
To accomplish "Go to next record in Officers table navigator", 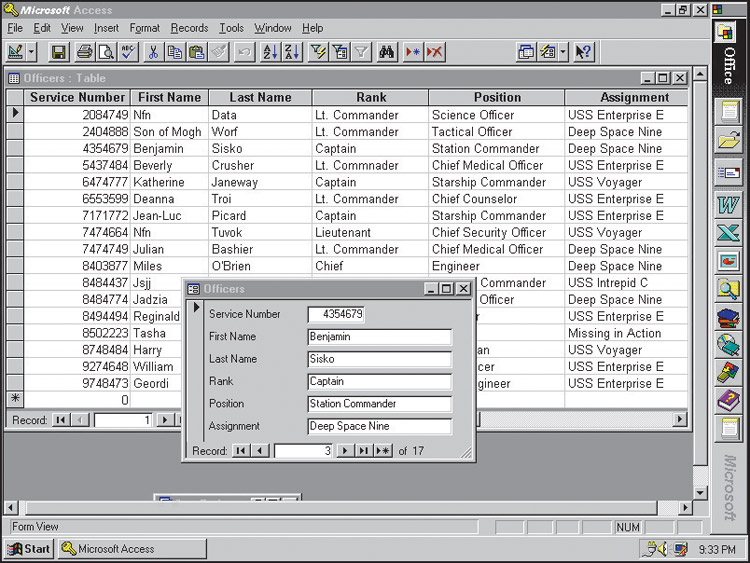I will click(165, 420).
